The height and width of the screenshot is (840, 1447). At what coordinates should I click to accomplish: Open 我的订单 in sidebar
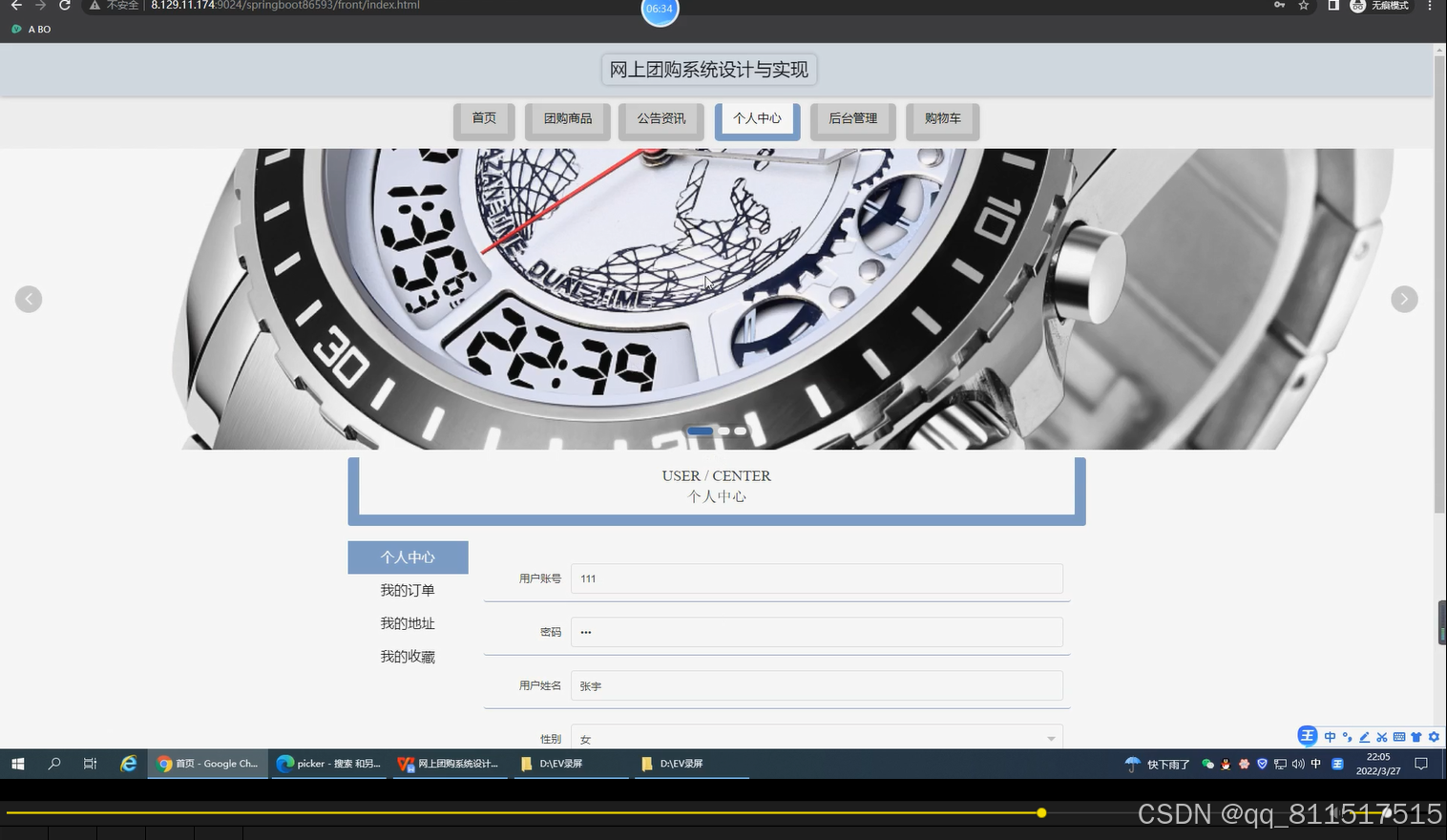coord(408,591)
